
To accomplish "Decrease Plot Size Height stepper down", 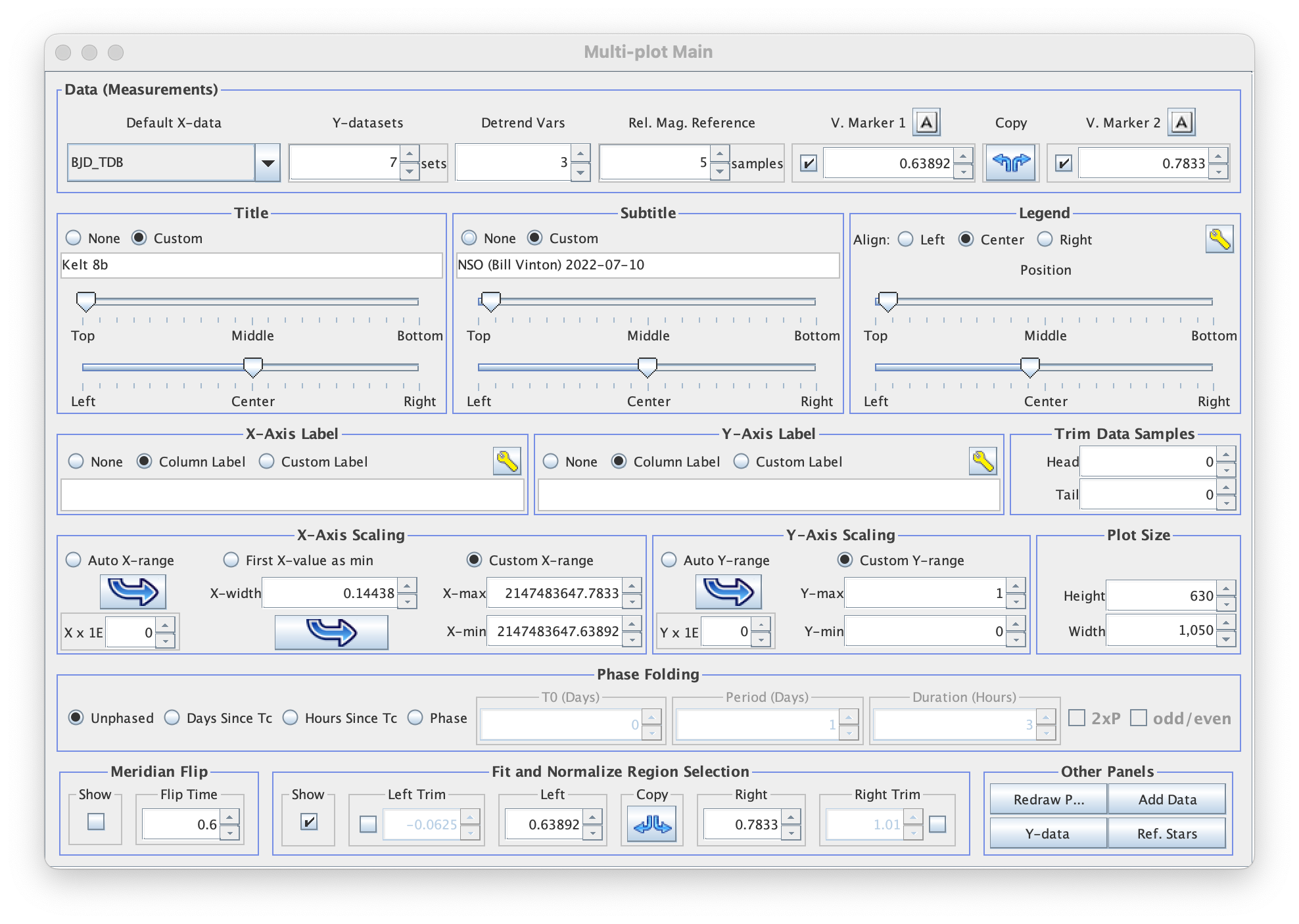I will (x=1226, y=603).
